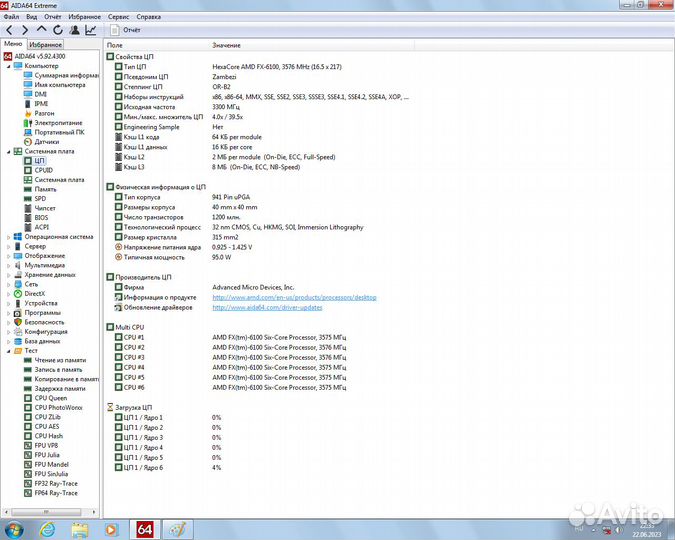
Task: Open the Вид menu
Action: (x=31, y=17)
